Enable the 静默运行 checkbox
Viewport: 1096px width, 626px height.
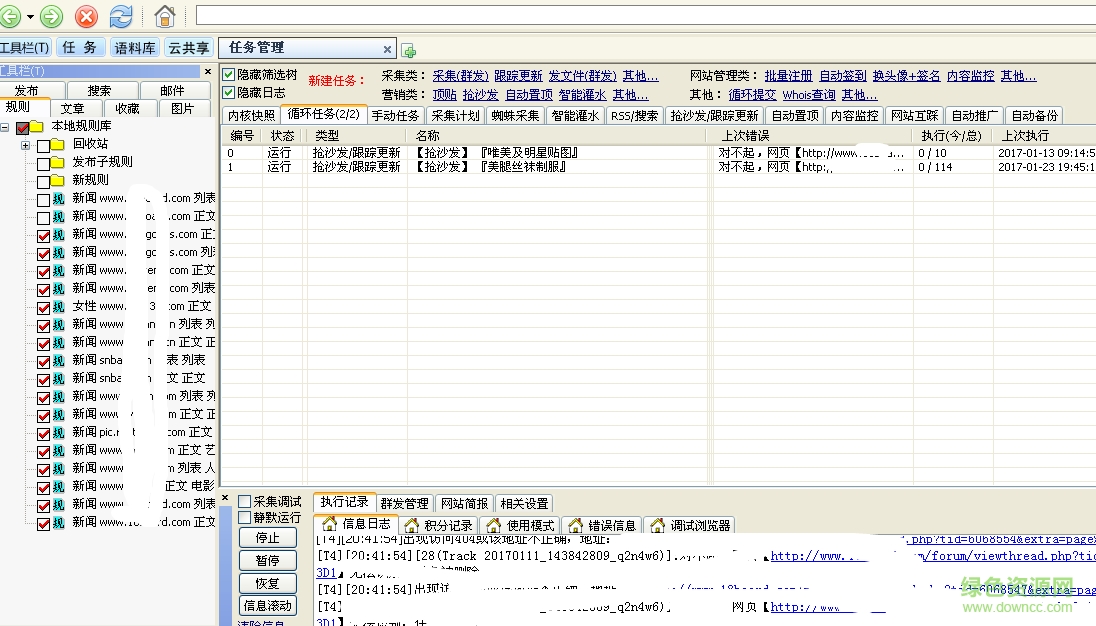(x=245, y=518)
